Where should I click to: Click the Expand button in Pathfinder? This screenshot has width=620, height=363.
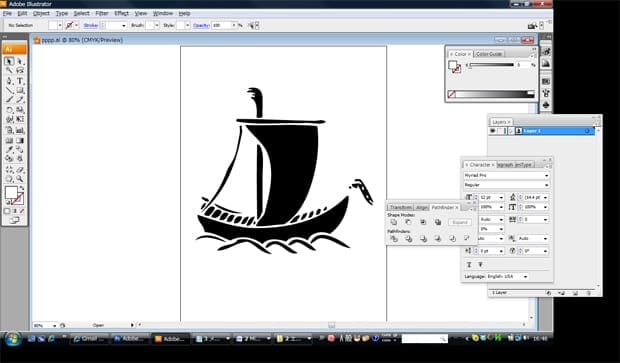point(460,222)
